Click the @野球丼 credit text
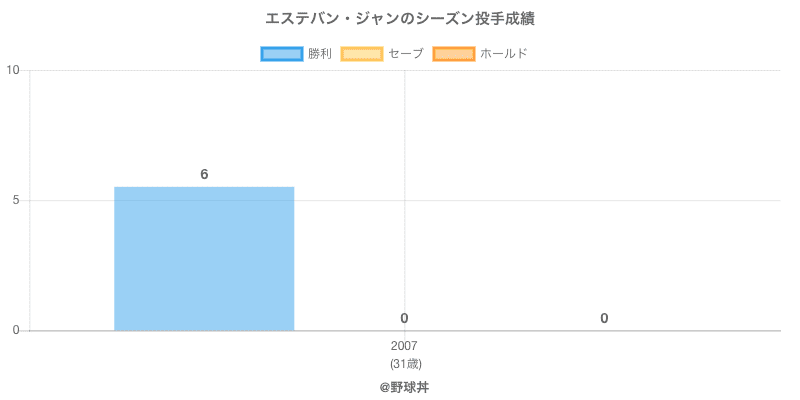Image resolution: width=800 pixels, height=400 pixels. [x=404, y=386]
